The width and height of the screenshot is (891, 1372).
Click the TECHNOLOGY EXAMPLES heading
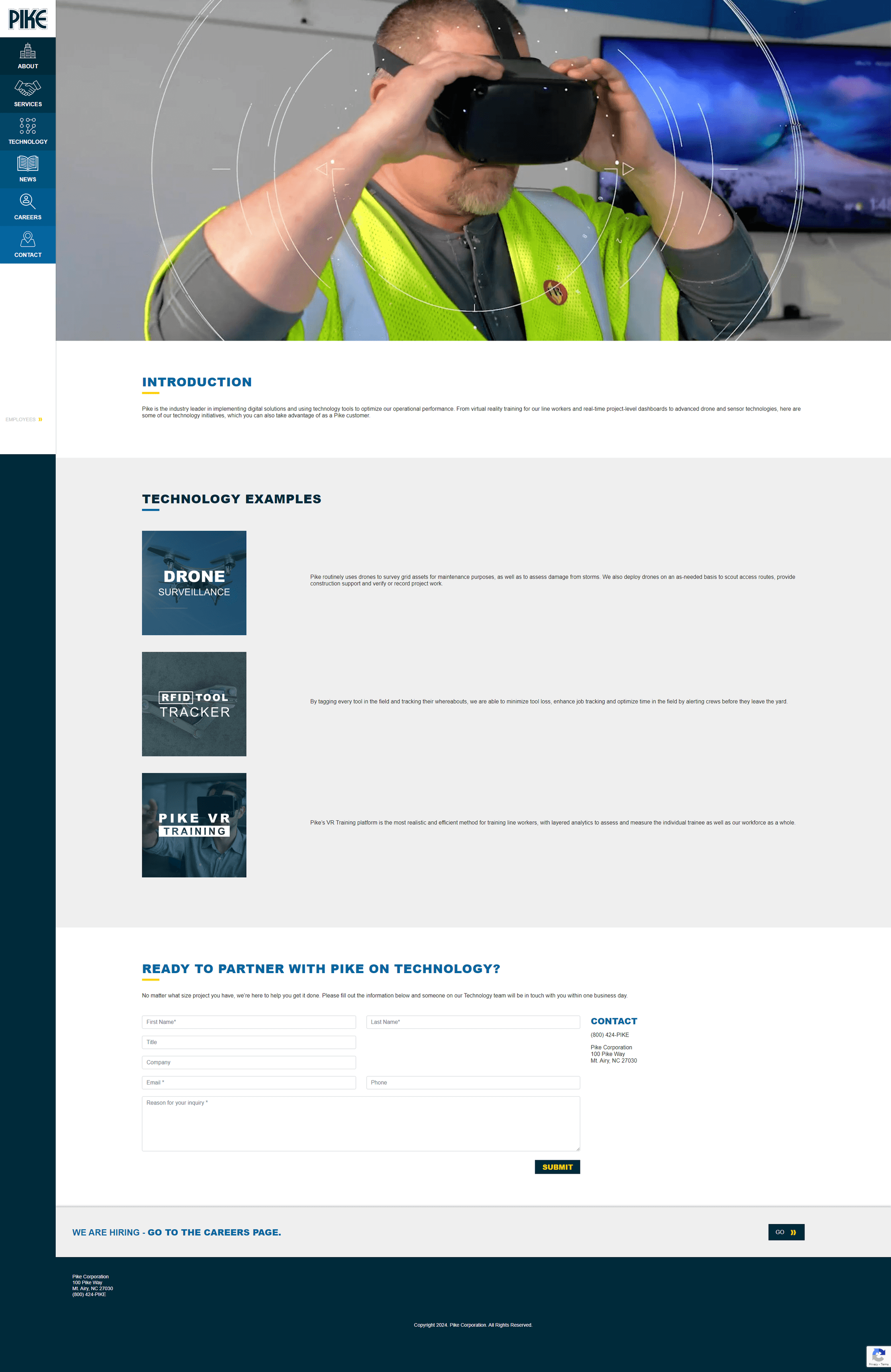pyautogui.click(x=231, y=499)
